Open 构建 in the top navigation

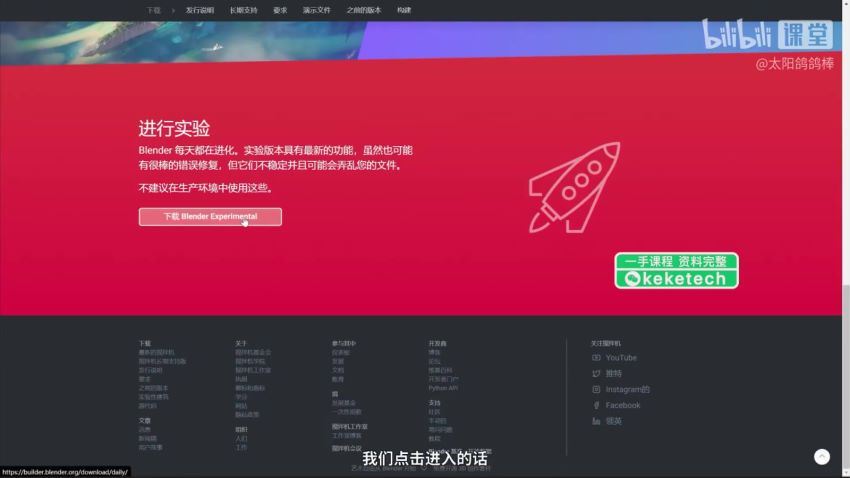point(404,10)
